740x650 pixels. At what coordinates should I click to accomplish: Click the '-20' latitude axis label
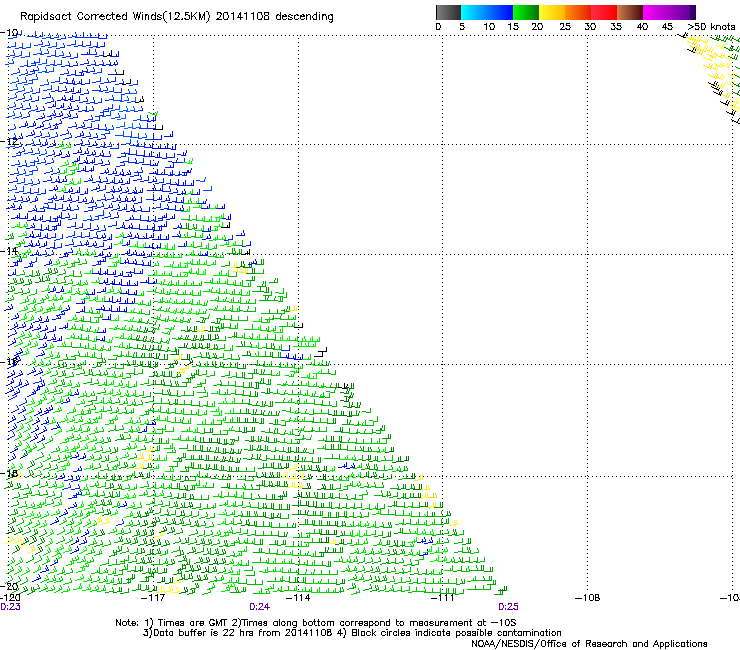pos(9,586)
